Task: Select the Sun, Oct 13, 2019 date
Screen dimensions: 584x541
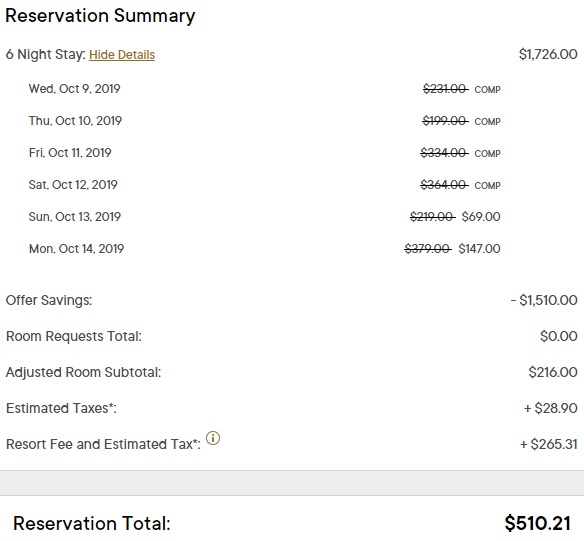Action: point(75,217)
